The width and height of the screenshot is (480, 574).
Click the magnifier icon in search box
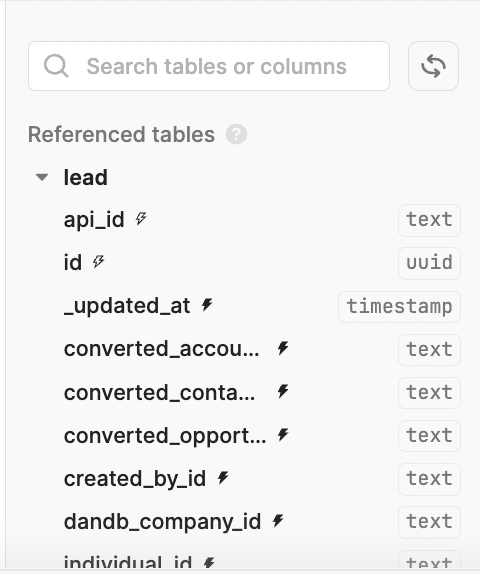(x=56, y=66)
